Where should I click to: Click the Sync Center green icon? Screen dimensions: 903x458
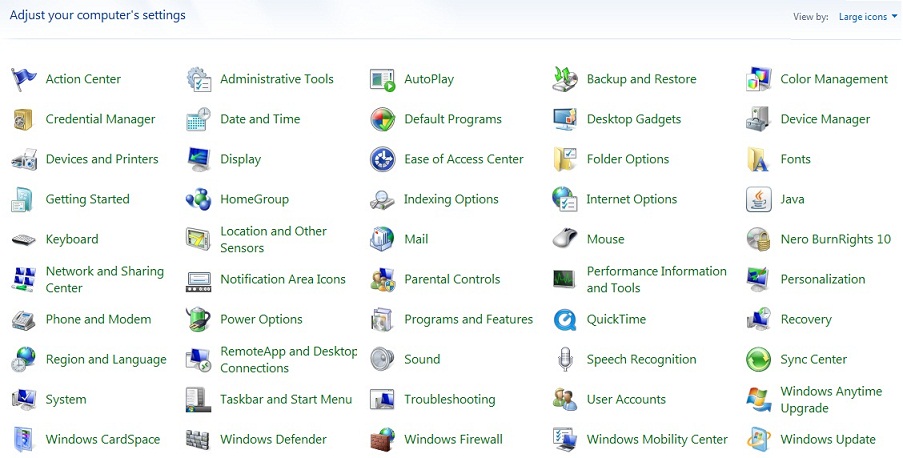758,359
